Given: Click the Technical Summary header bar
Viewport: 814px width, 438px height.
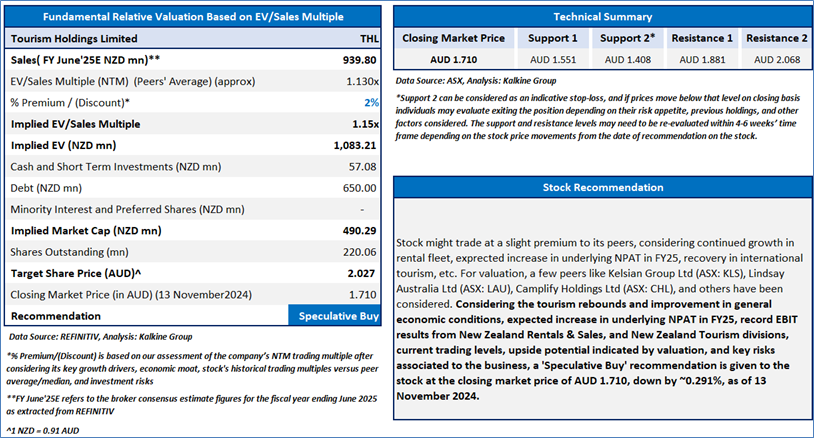Looking at the screenshot, I should (603, 17).
